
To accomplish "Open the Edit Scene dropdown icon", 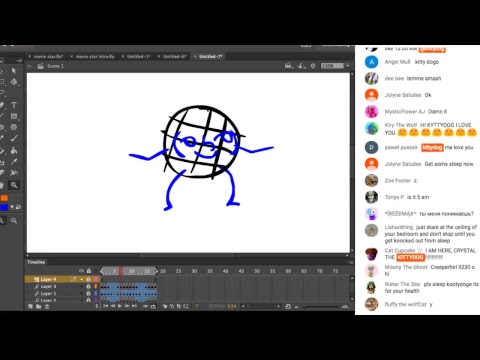I will [x=289, y=66].
